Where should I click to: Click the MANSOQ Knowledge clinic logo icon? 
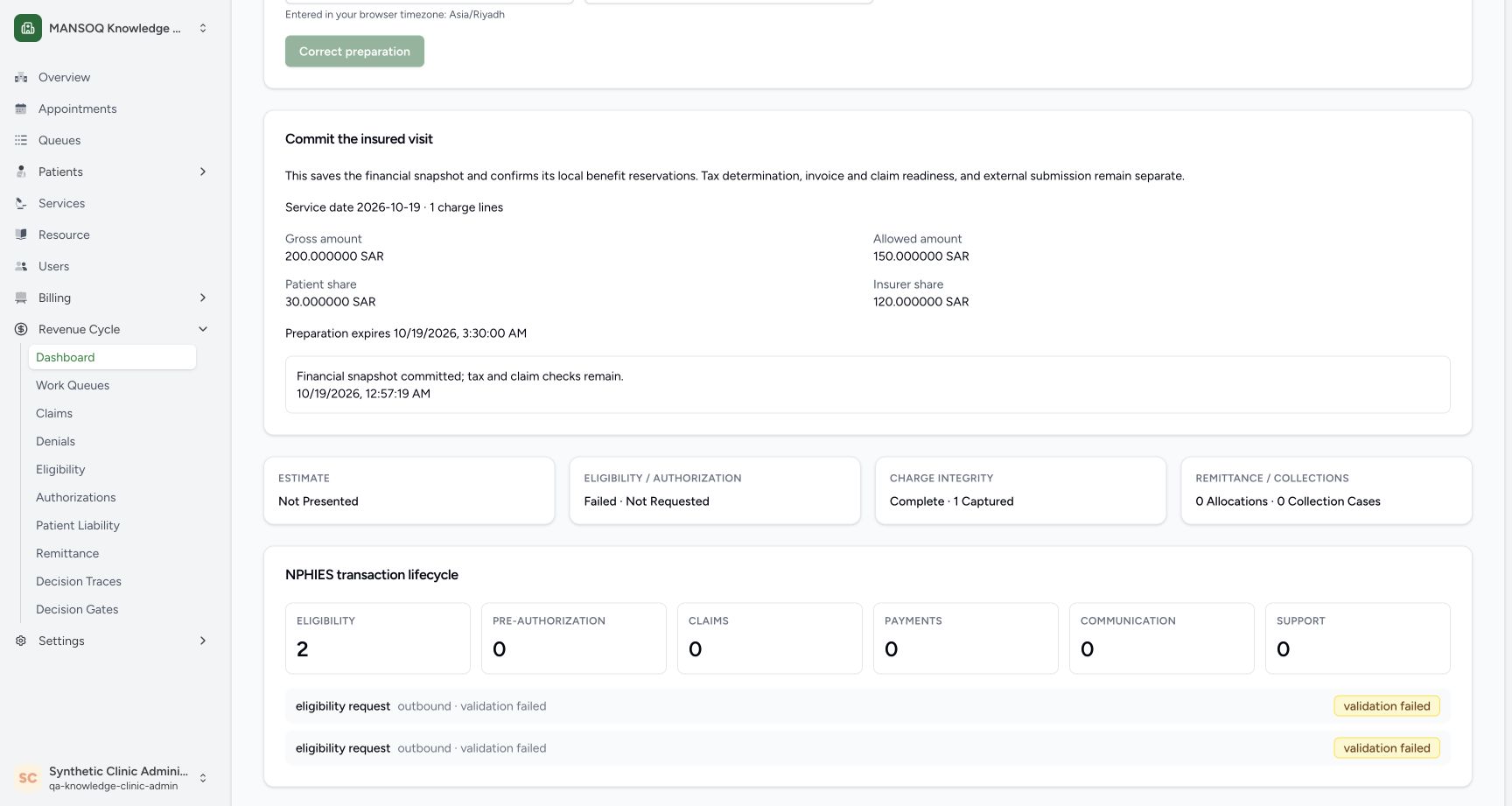[x=28, y=28]
